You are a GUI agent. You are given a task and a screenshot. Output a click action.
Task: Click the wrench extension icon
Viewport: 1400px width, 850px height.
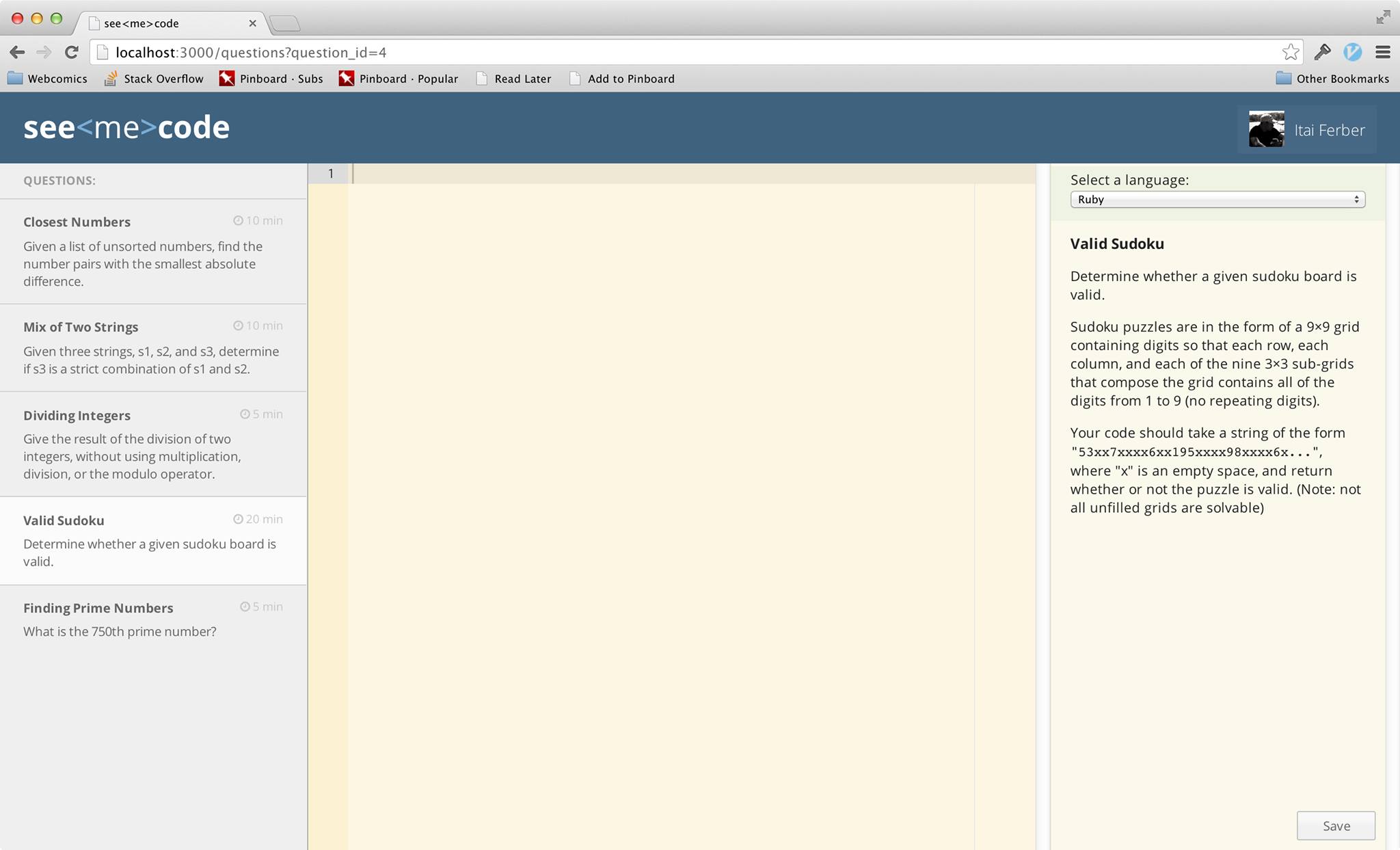(x=1322, y=52)
